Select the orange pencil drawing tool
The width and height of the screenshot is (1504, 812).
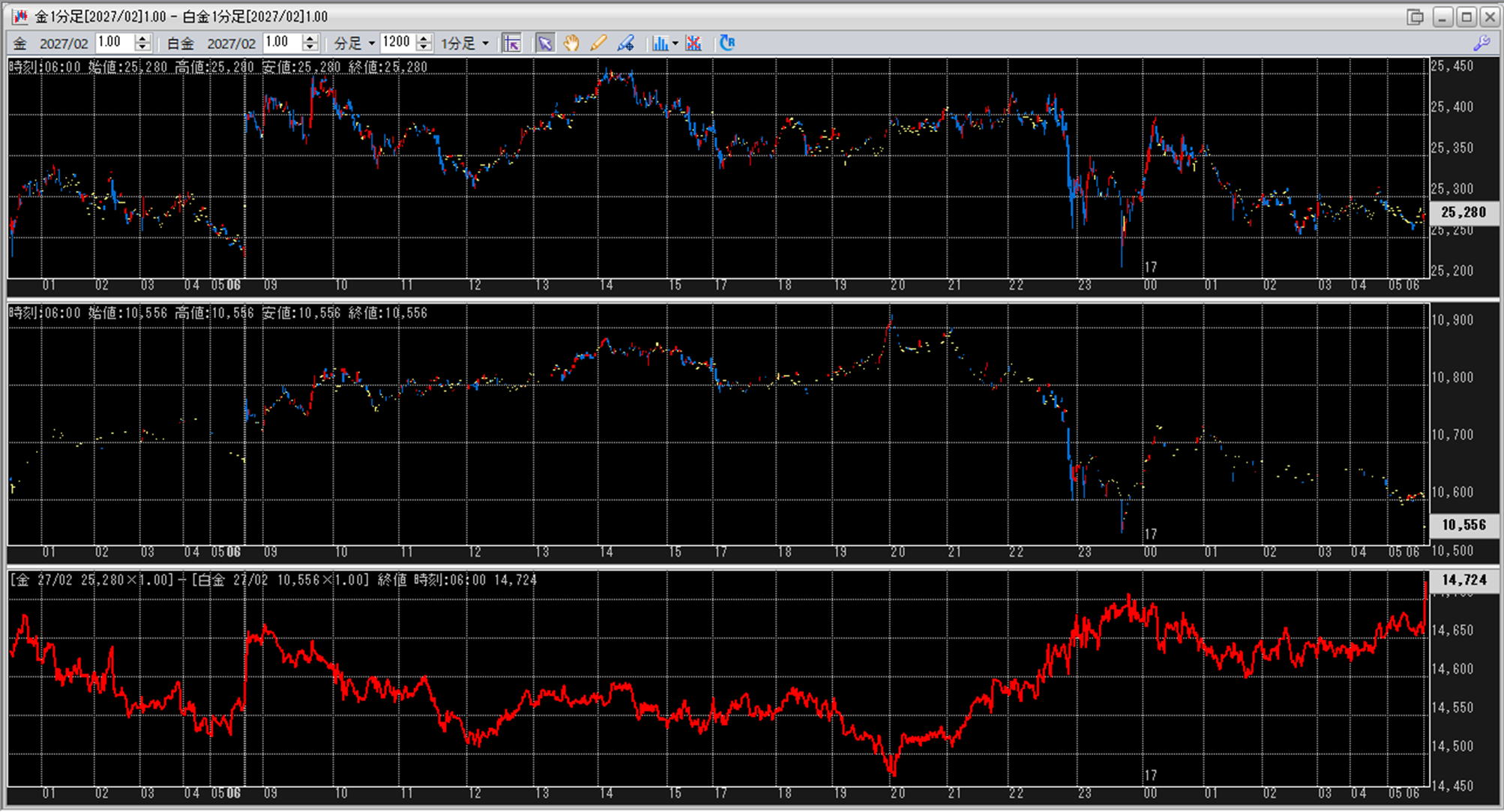tap(598, 43)
